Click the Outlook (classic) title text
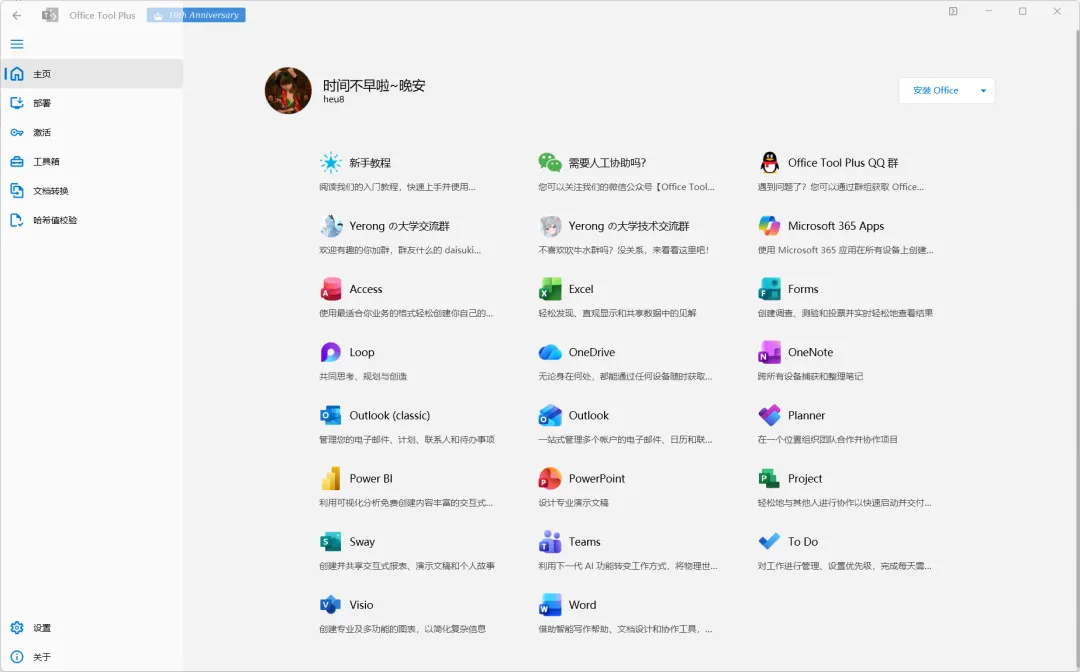The height and width of the screenshot is (672, 1080). tap(389, 416)
